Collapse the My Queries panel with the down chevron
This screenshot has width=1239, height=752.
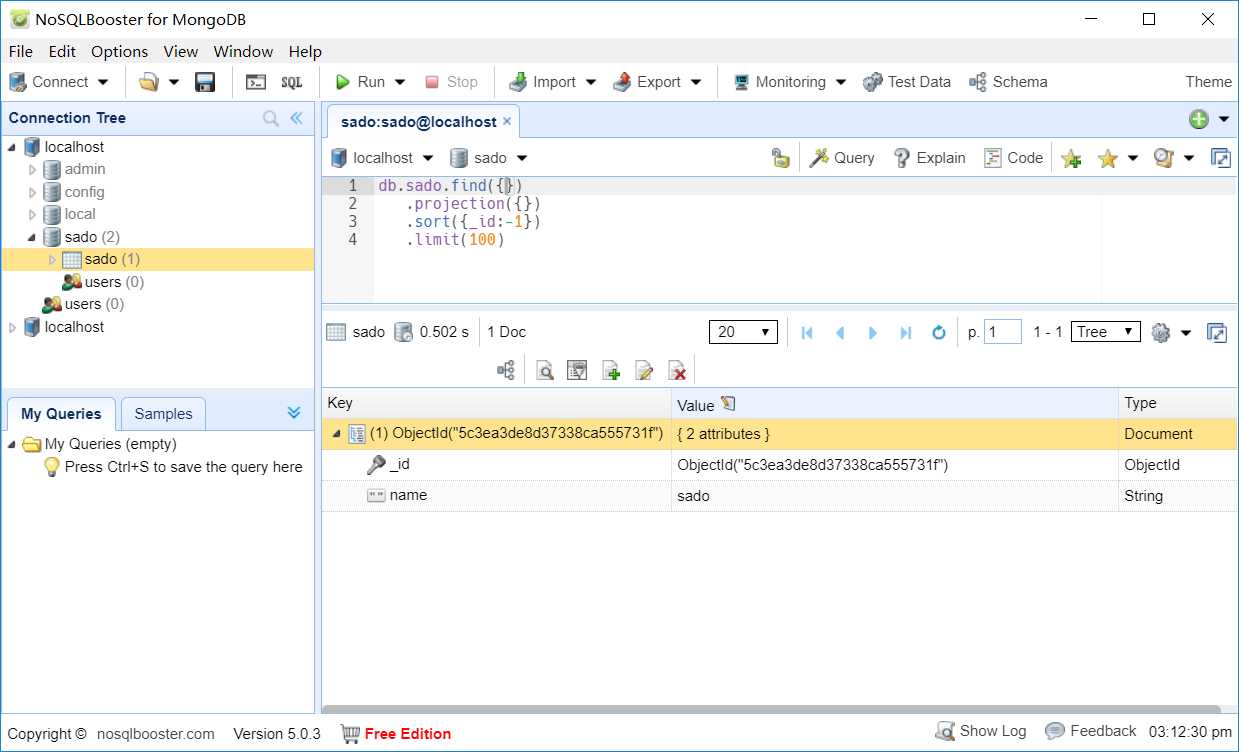(294, 412)
